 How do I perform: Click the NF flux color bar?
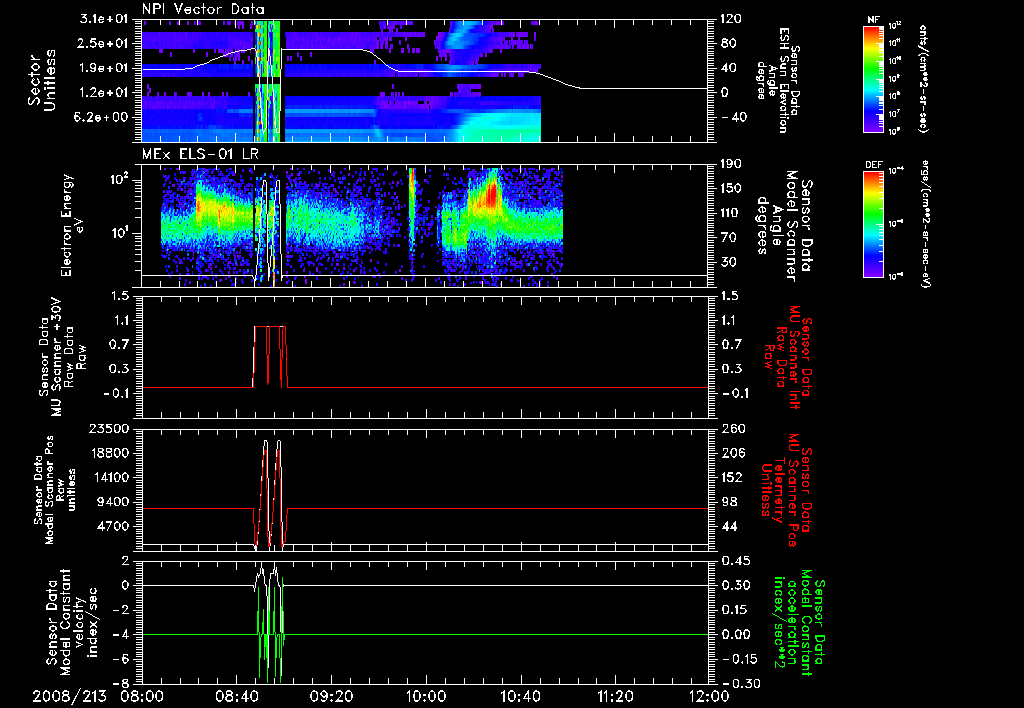pos(873,78)
